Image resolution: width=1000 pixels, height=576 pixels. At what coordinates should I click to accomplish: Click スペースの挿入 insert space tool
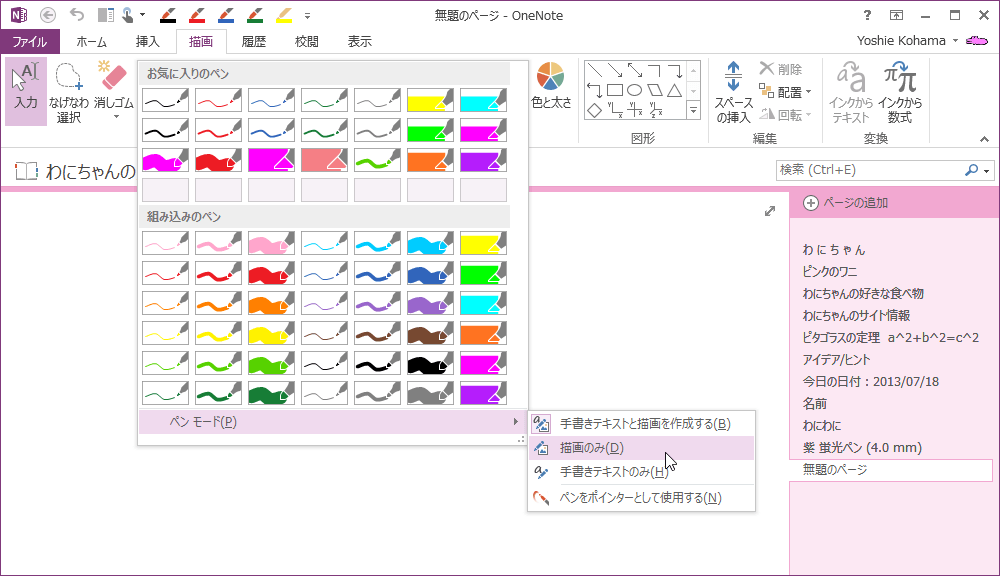tap(733, 91)
